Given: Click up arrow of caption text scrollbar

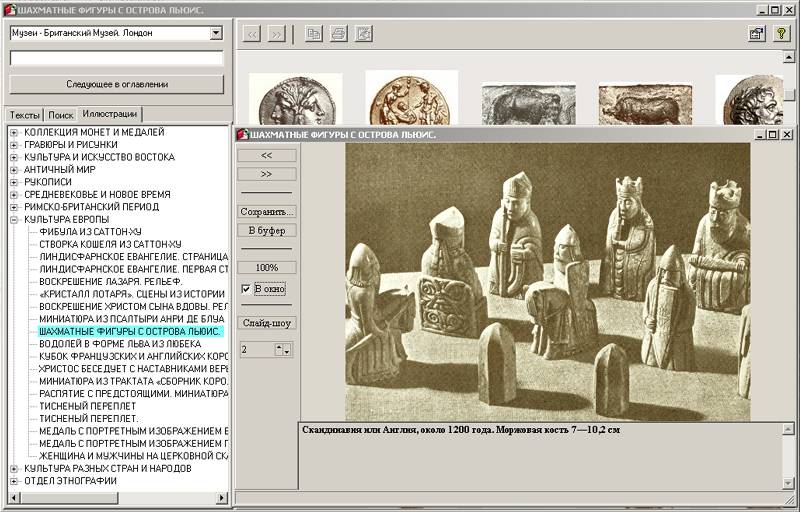Looking at the screenshot, I should [788, 430].
